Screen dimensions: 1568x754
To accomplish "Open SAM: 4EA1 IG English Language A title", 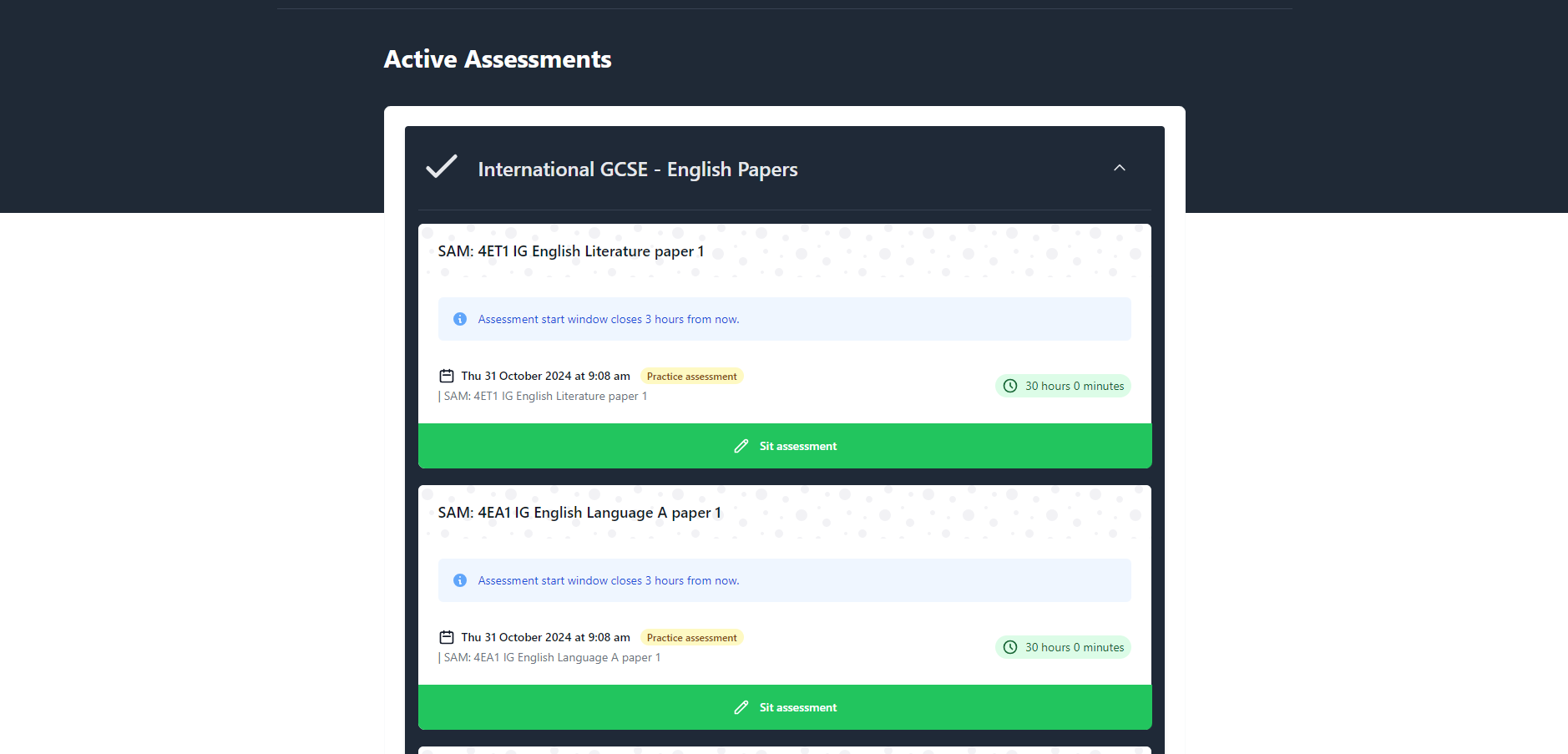I will 579,513.
